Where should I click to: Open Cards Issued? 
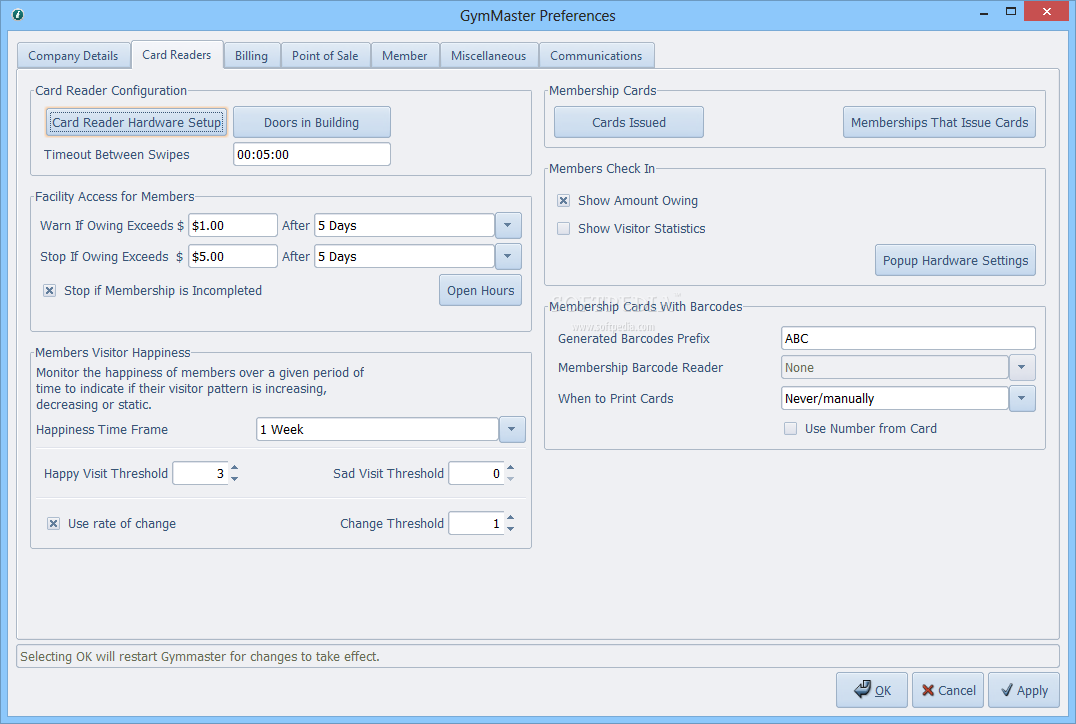[629, 122]
